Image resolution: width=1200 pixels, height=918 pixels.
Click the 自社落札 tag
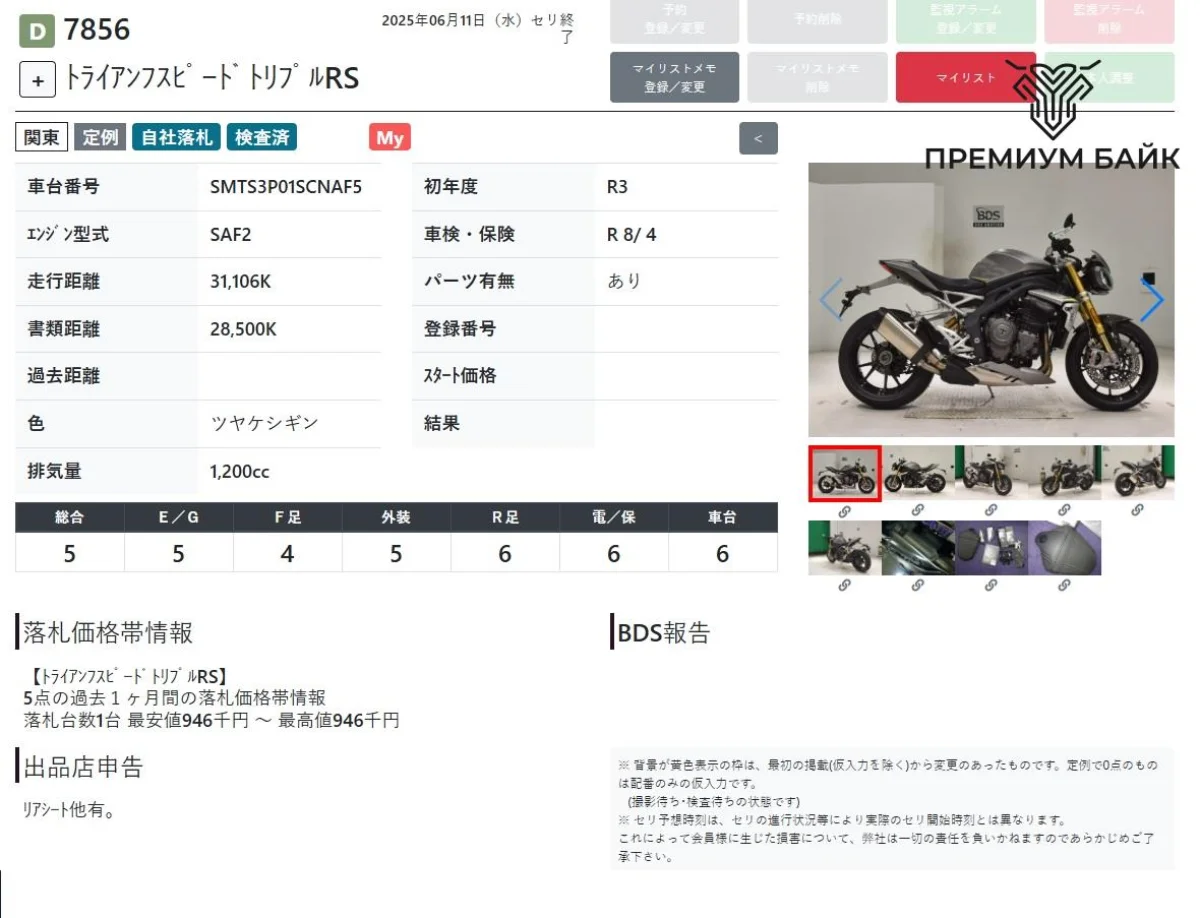pos(177,138)
